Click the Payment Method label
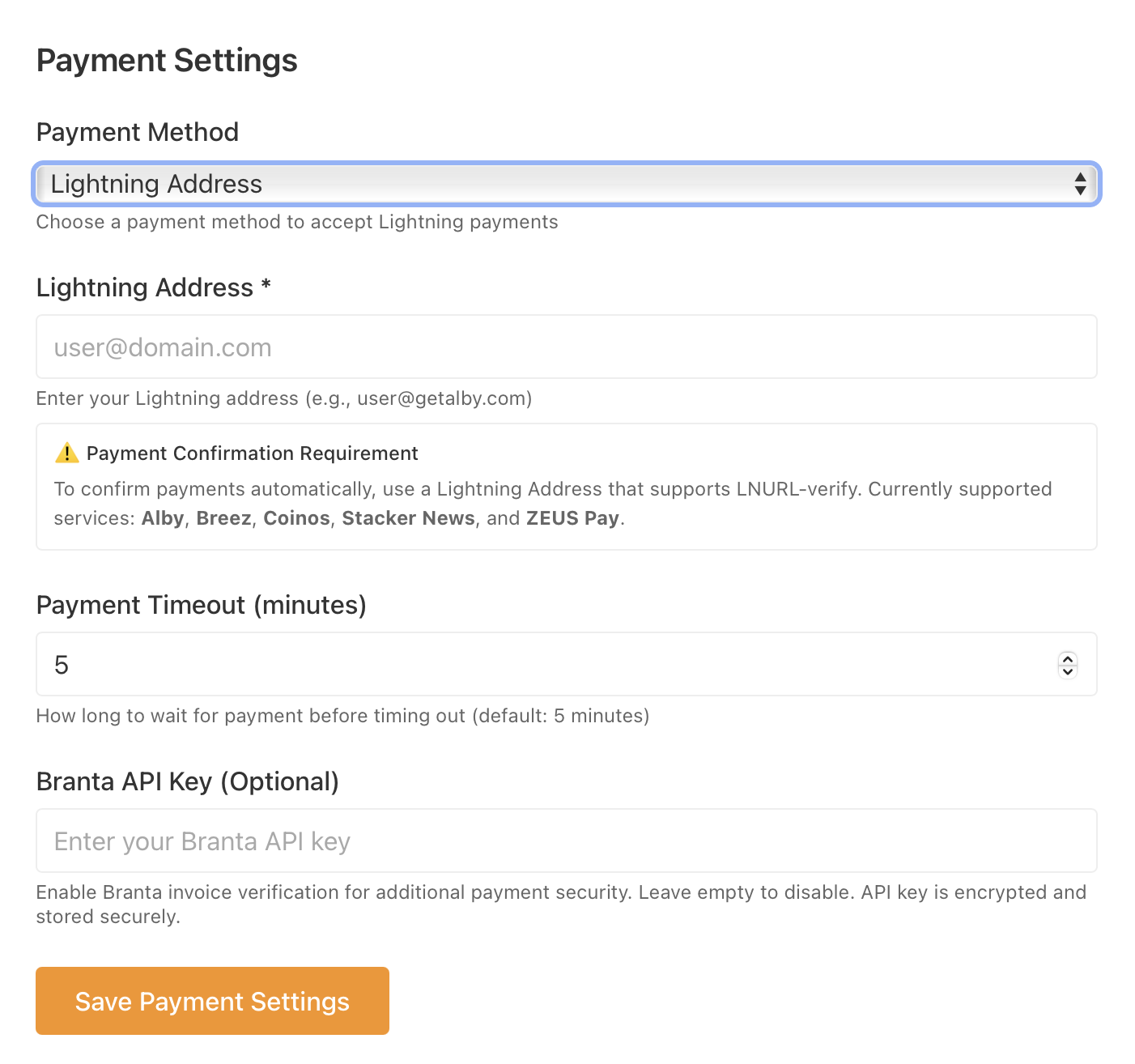 (x=138, y=132)
